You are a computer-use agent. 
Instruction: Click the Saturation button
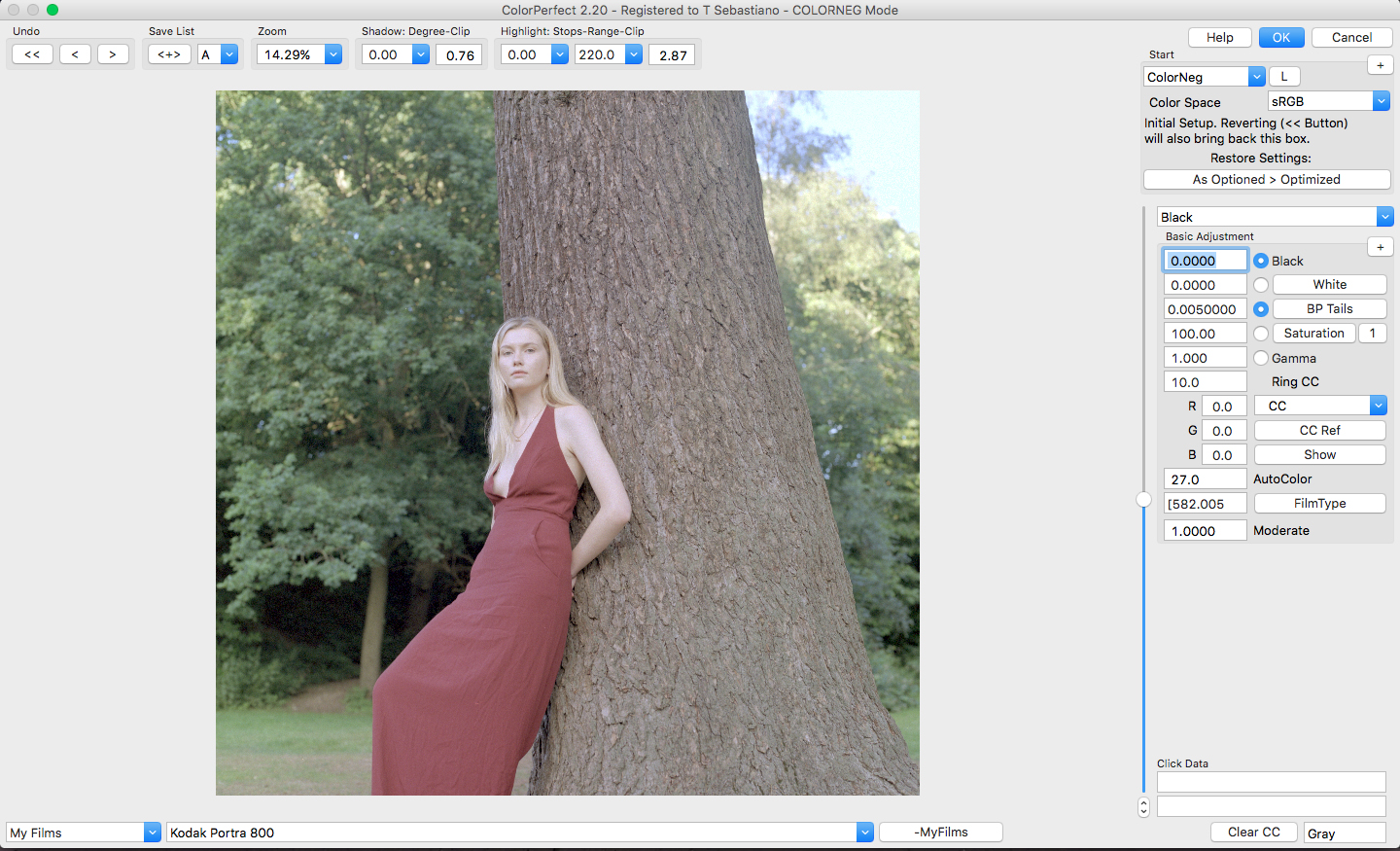tap(1314, 333)
